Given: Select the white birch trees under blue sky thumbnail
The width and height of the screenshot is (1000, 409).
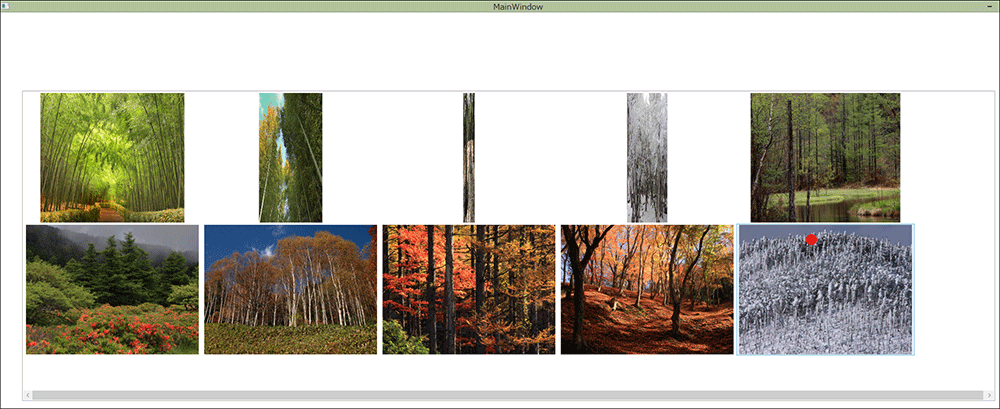Looking at the screenshot, I should pos(290,289).
